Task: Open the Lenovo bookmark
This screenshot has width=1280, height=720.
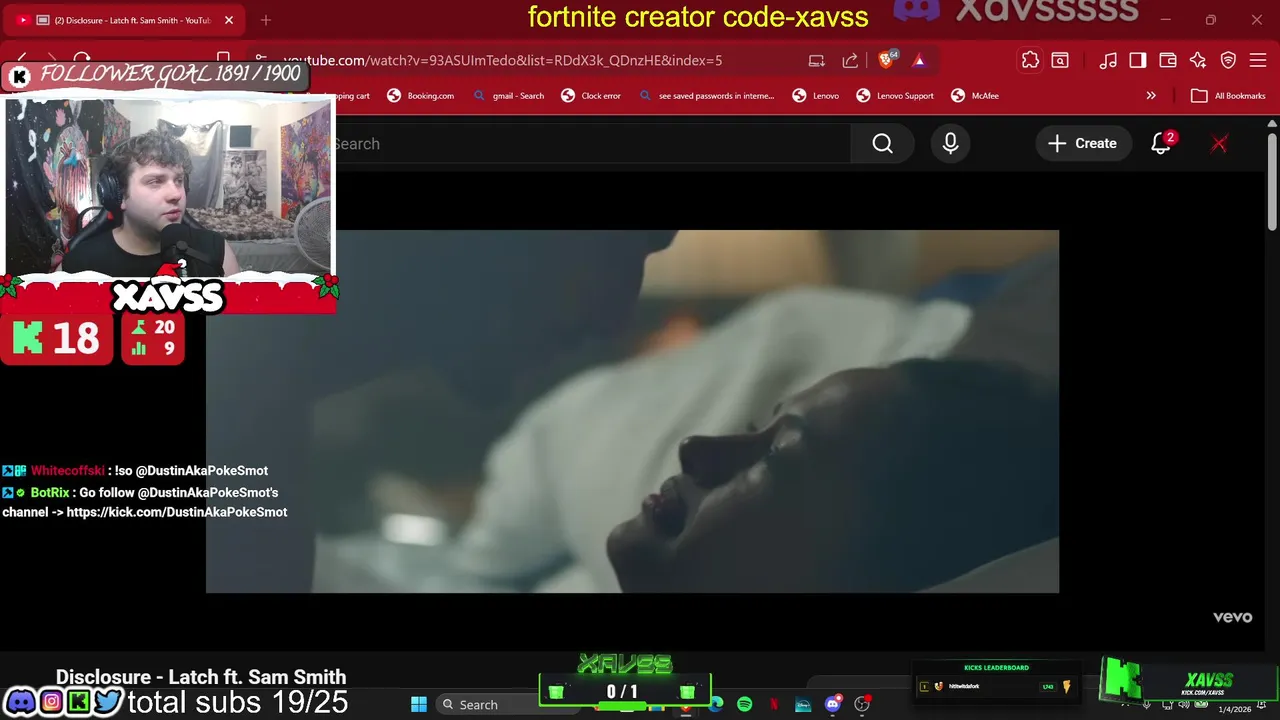Action: (x=815, y=96)
